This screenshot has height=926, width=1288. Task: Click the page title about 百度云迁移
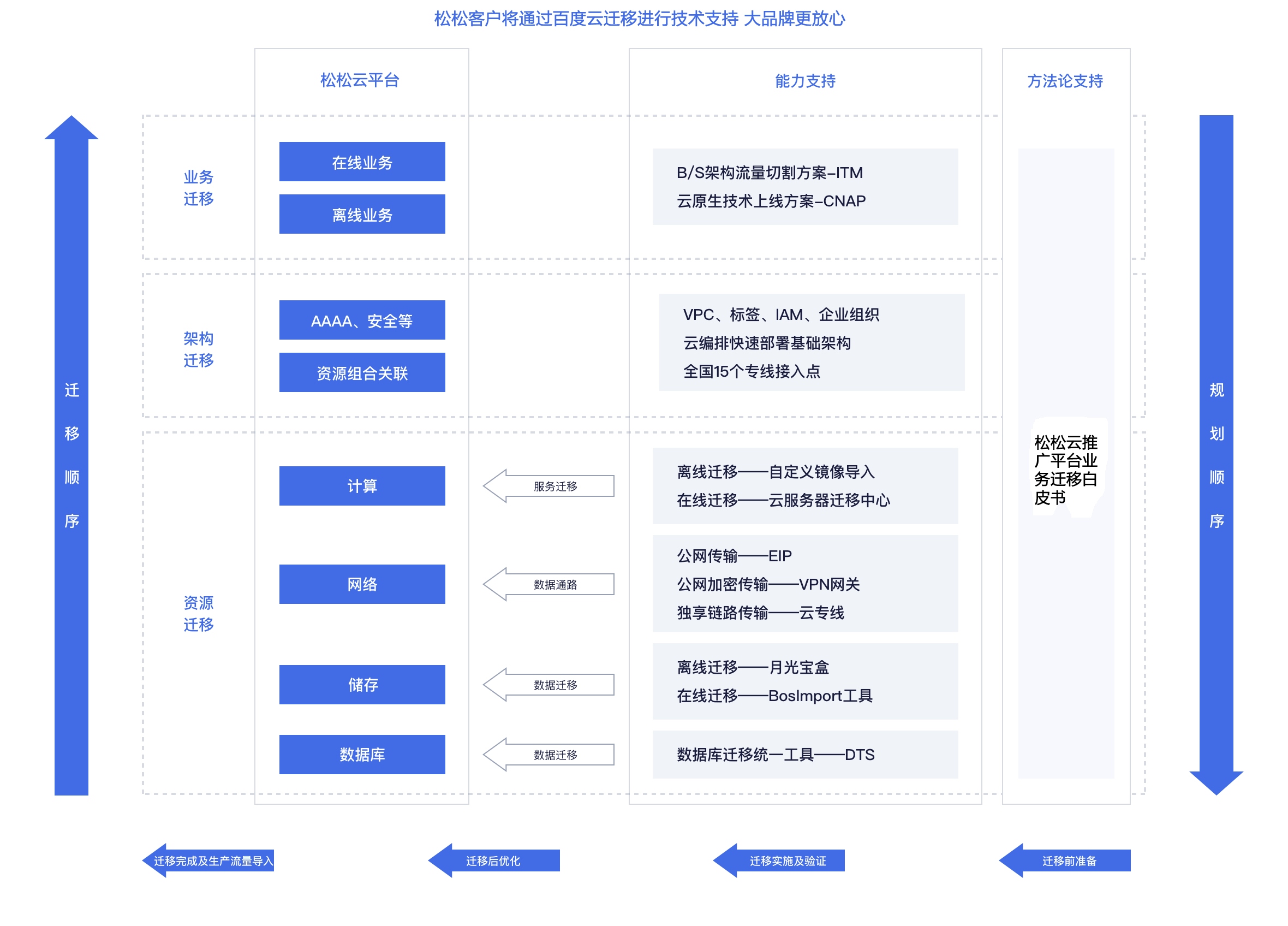point(640,19)
